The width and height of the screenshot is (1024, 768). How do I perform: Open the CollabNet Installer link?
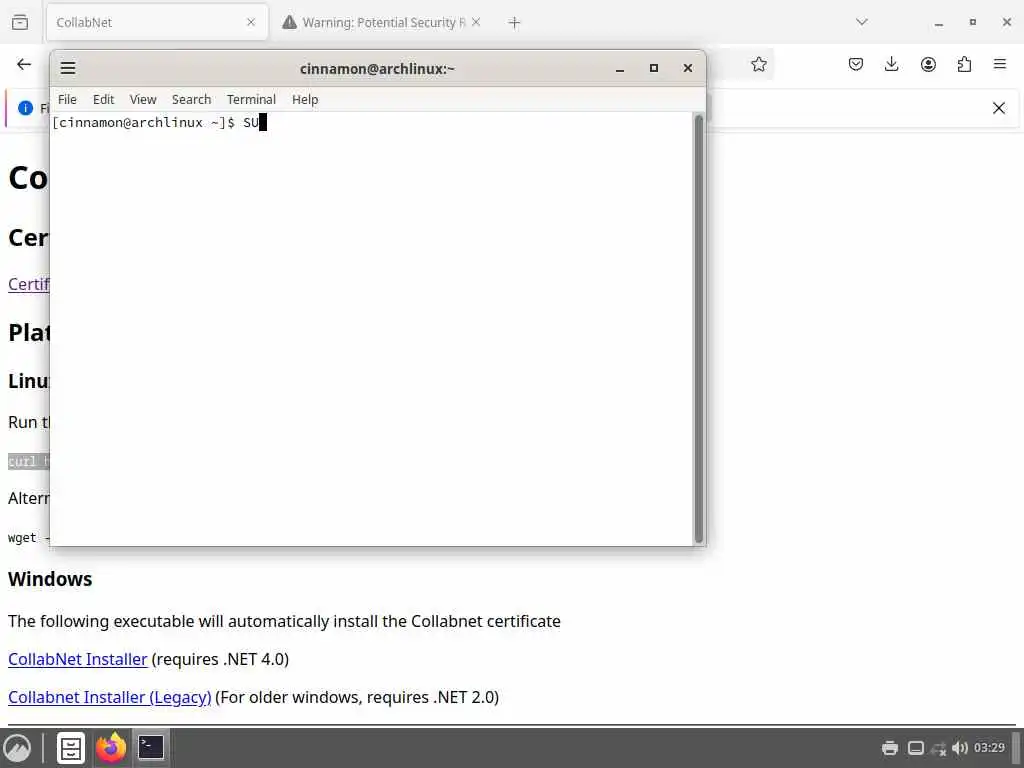point(78,659)
